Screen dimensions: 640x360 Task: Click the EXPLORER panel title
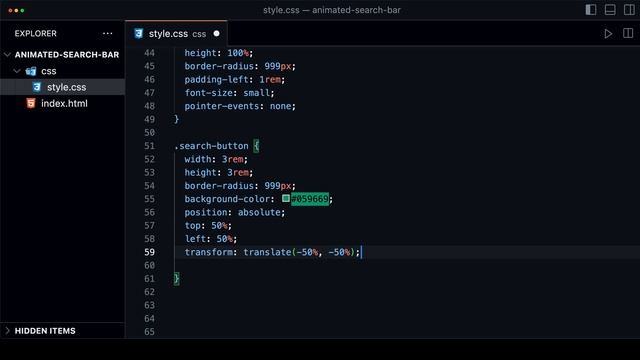(x=36, y=33)
